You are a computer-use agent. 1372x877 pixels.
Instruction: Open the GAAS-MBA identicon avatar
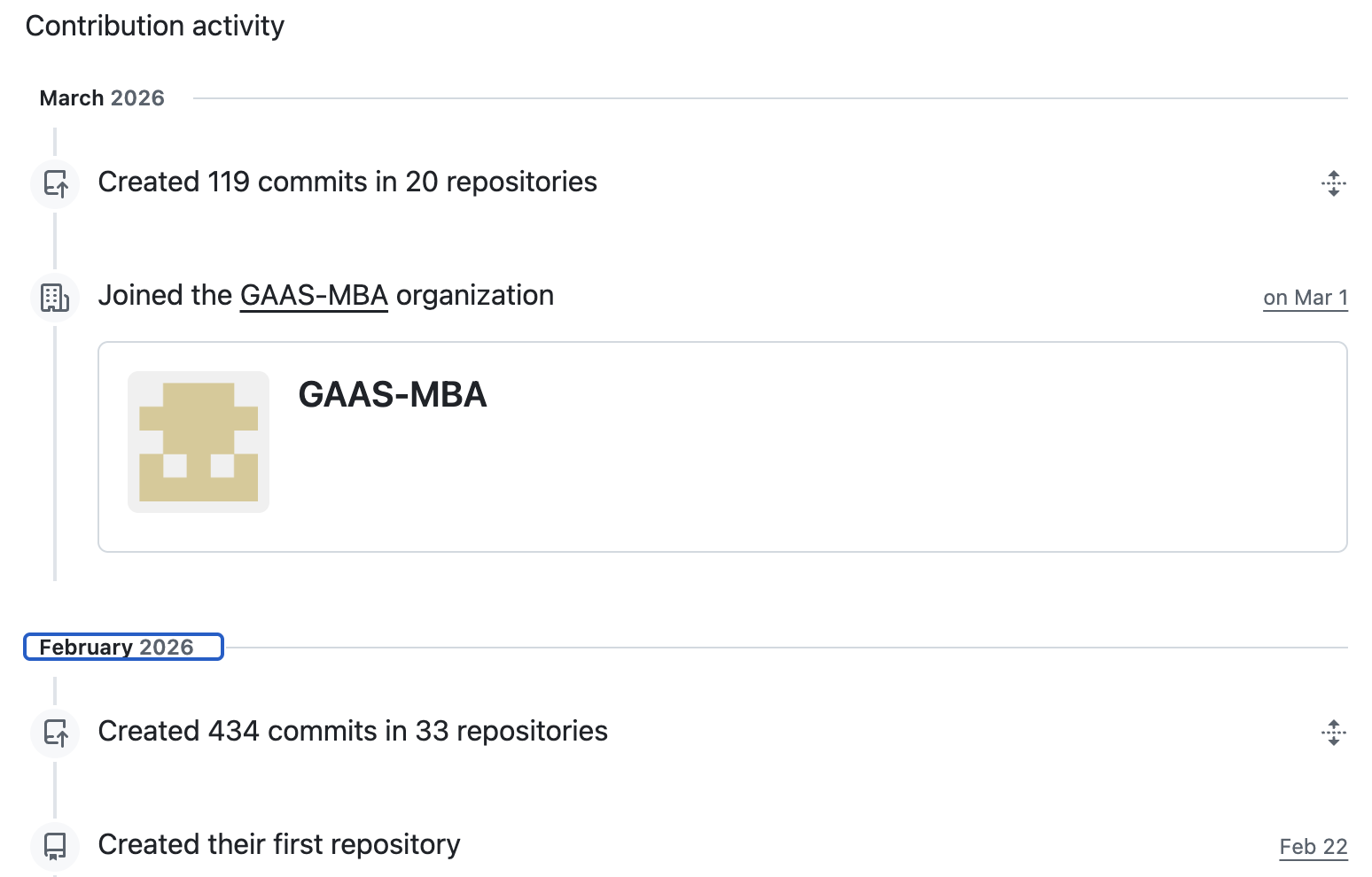click(x=199, y=442)
